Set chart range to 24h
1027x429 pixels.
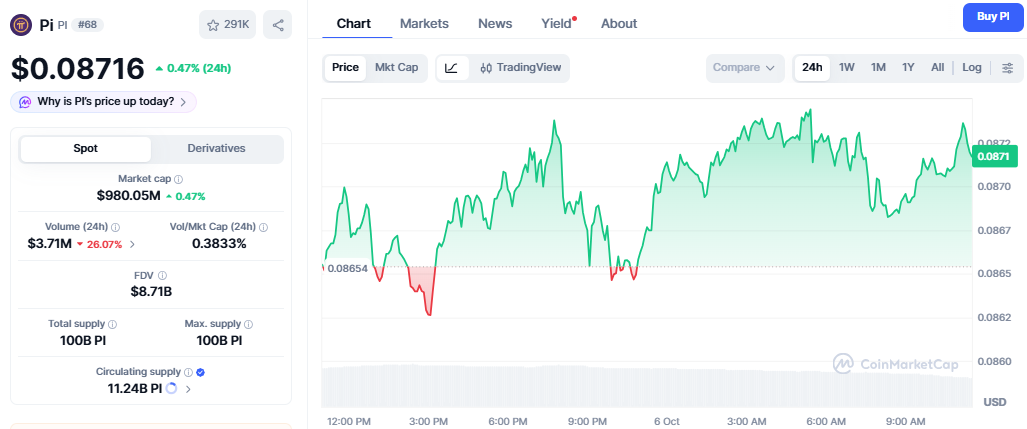point(812,67)
